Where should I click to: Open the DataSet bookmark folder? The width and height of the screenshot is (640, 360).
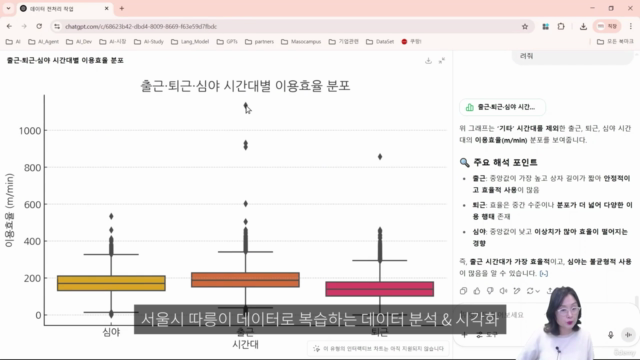380,42
